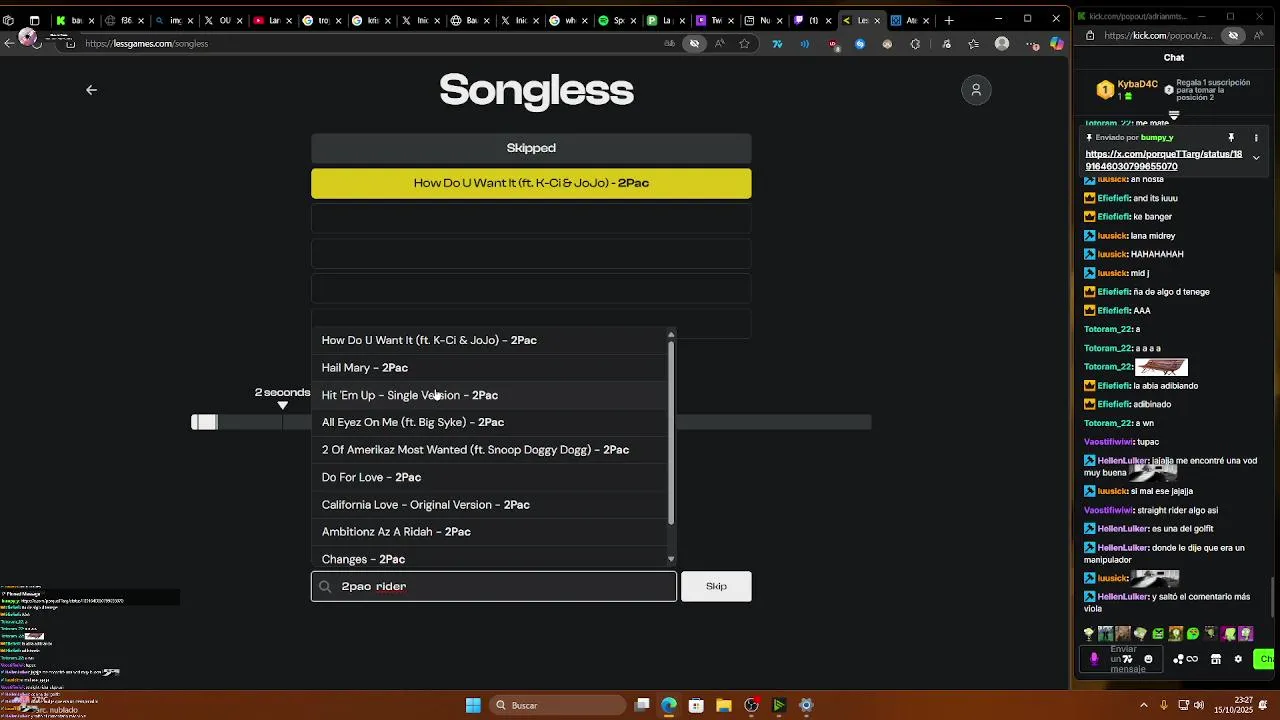Select '2 Of Amerikaz Most Wanted' suggestion
The width and height of the screenshot is (1280, 720).
490,450
